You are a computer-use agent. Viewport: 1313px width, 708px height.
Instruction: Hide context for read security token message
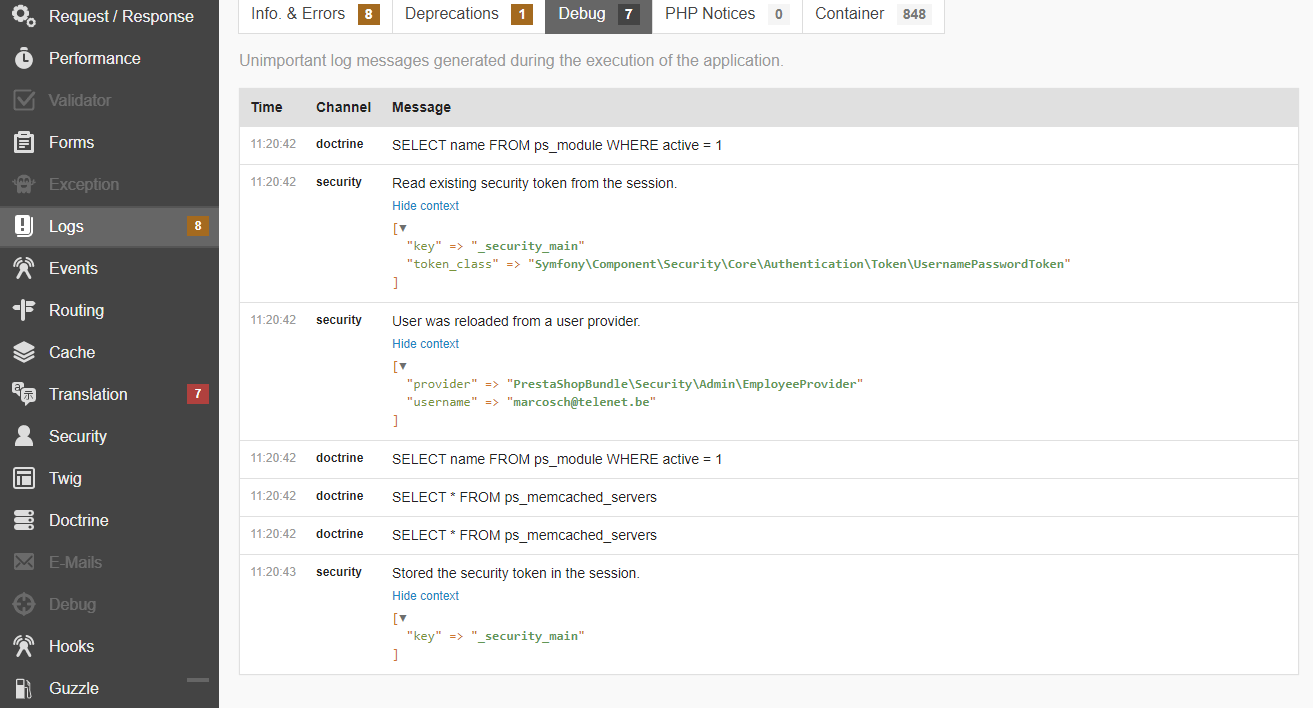pyautogui.click(x=425, y=206)
